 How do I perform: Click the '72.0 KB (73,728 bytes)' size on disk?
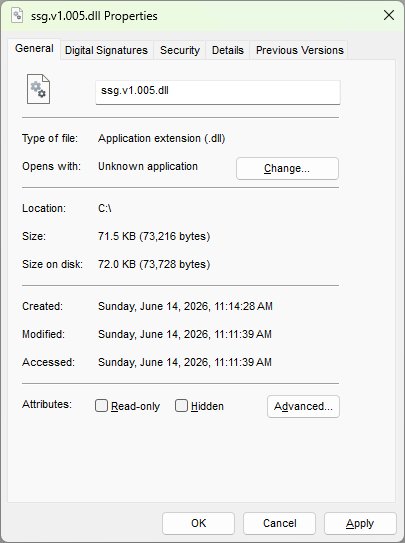[x=154, y=264]
